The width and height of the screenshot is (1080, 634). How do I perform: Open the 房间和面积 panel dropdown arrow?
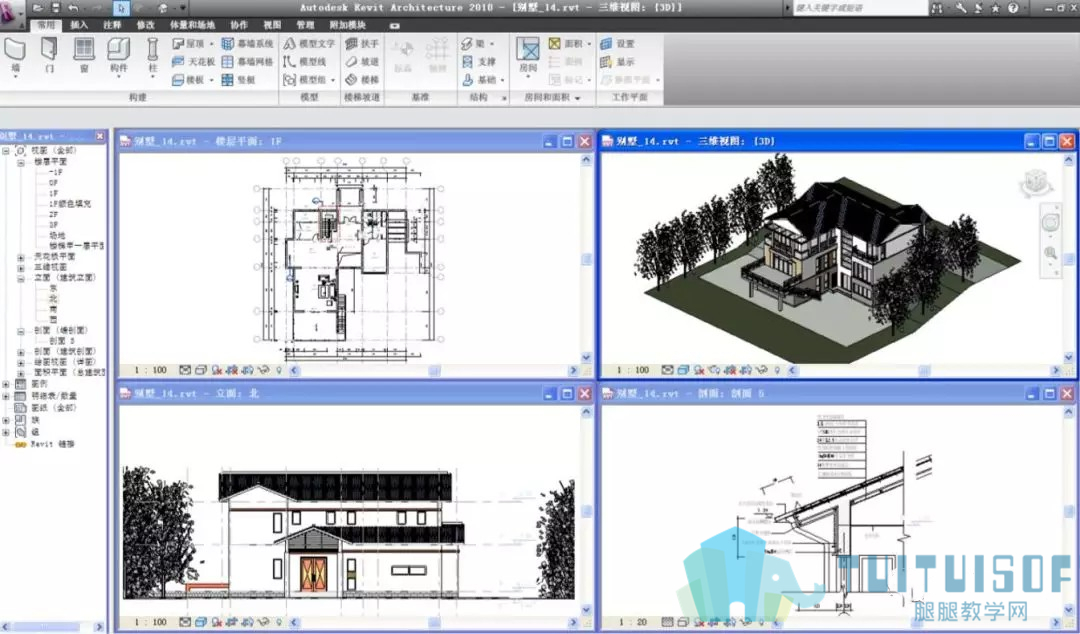tap(577, 99)
